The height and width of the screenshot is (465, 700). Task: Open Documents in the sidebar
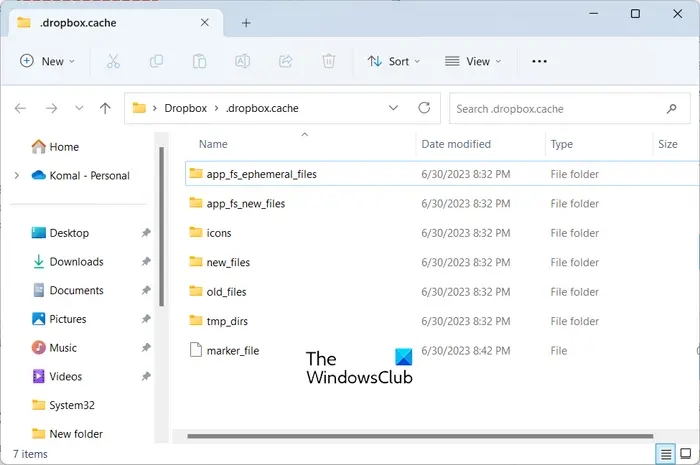(x=68, y=290)
